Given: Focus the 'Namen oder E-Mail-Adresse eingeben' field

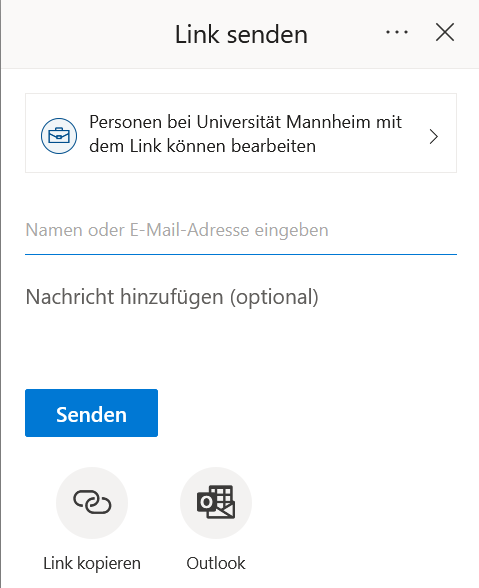Looking at the screenshot, I should tap(241, 230).
